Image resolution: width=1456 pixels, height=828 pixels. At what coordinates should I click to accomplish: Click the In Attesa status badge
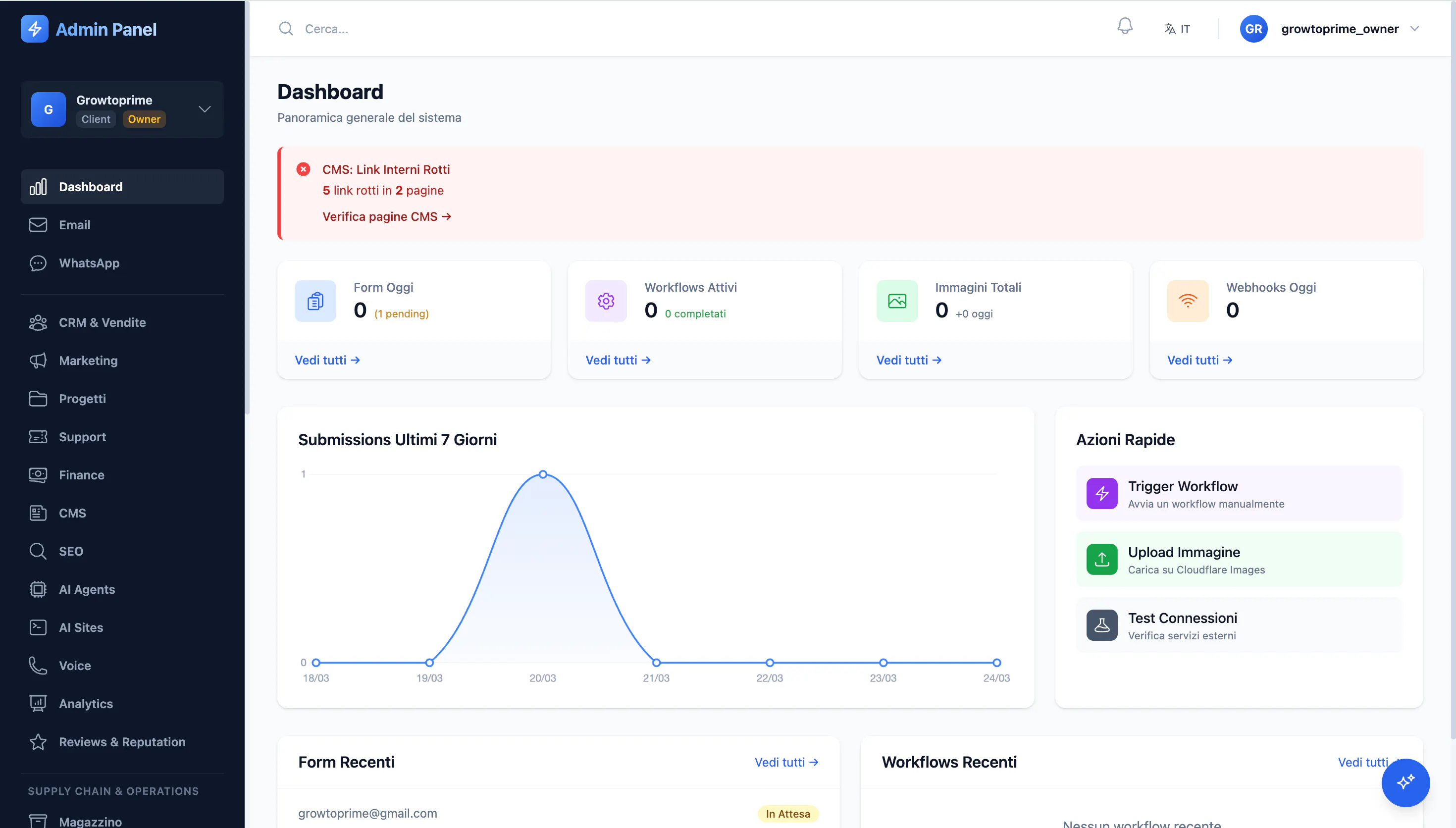tap(787, 814)
